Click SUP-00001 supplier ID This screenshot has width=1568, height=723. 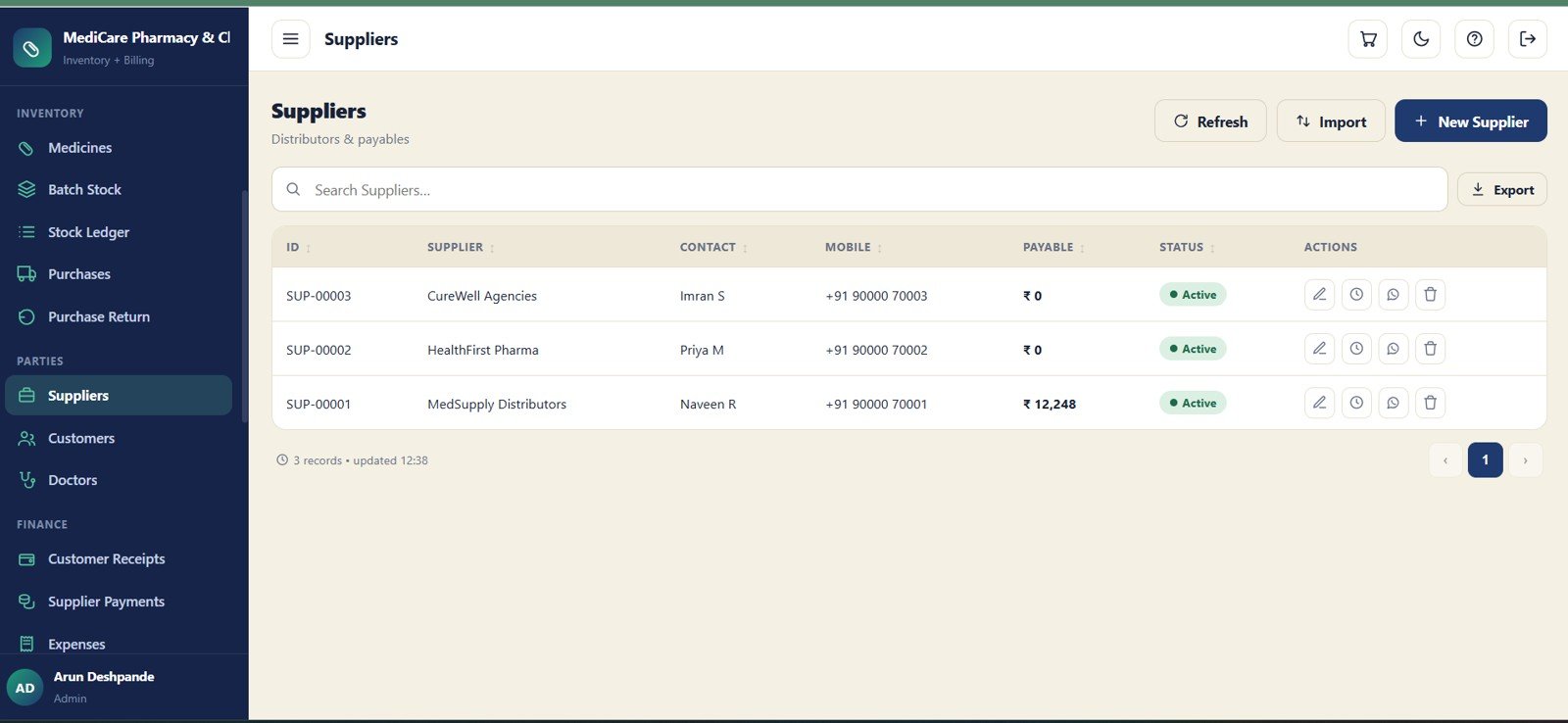click(318, 404)
